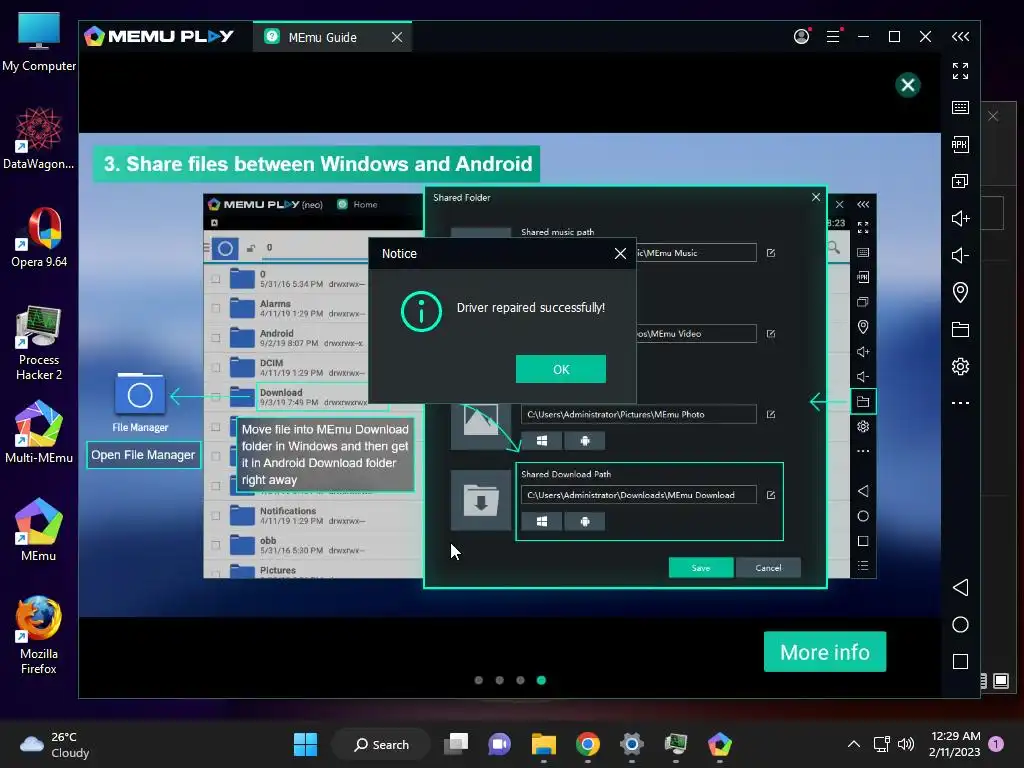The width and height of the screenshot is (1024, 768).
Task: Close the Notice dialog with its X
Action: [x=620, y=253]
